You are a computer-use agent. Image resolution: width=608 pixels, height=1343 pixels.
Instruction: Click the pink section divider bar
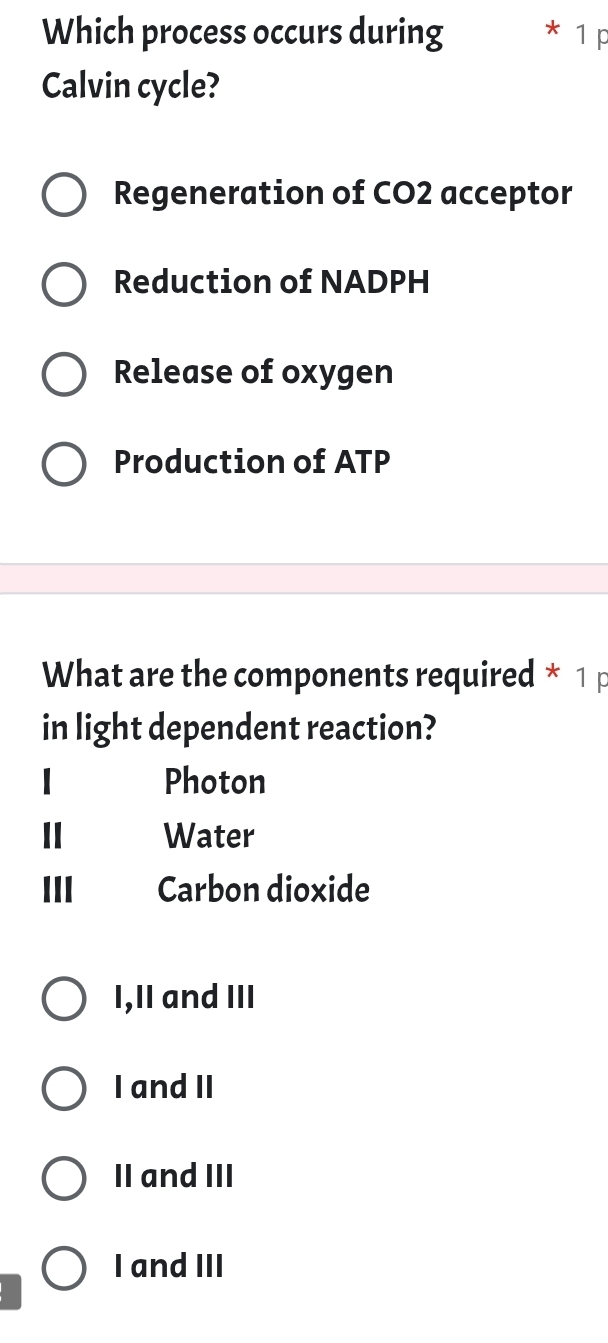click(304, 575)
